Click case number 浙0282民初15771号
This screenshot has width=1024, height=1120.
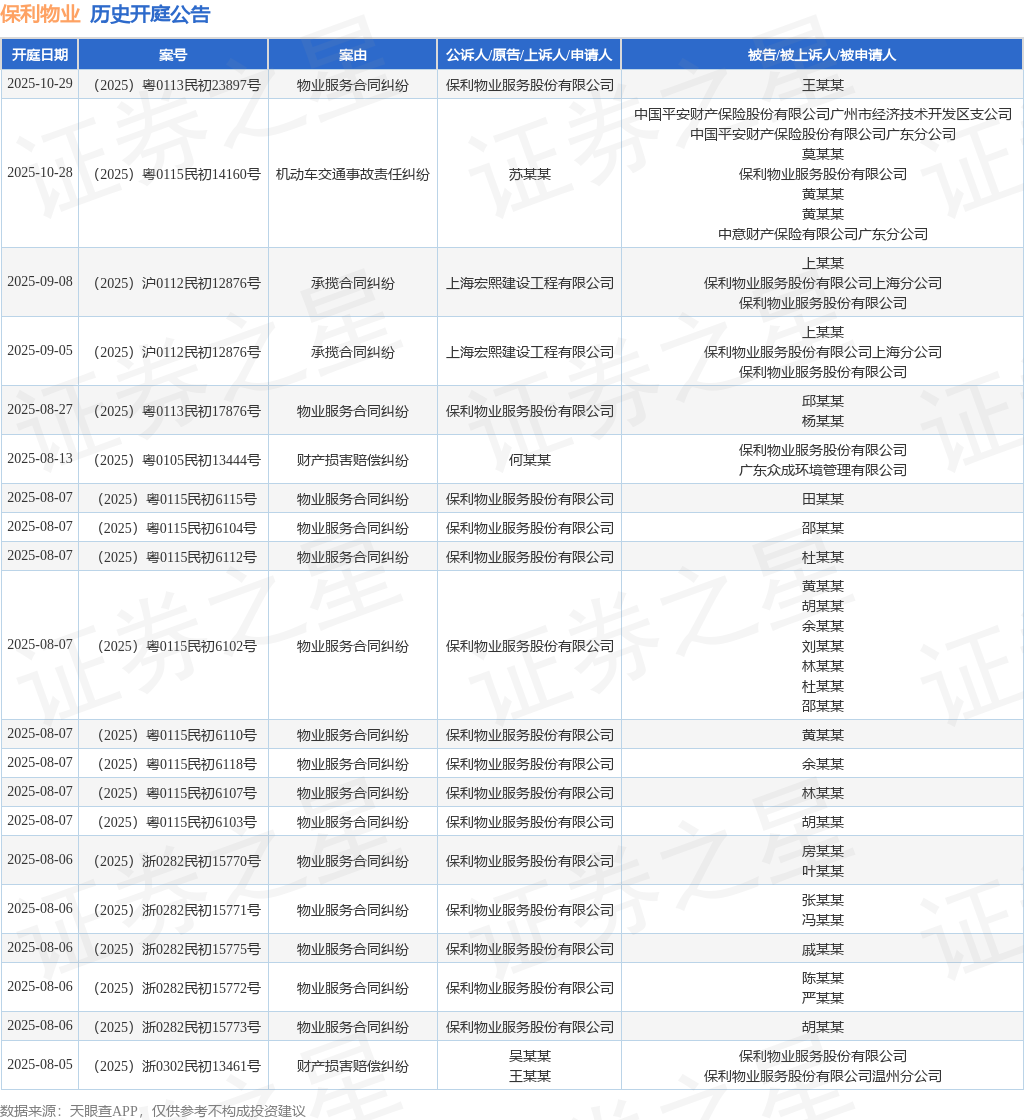(177, 911)
